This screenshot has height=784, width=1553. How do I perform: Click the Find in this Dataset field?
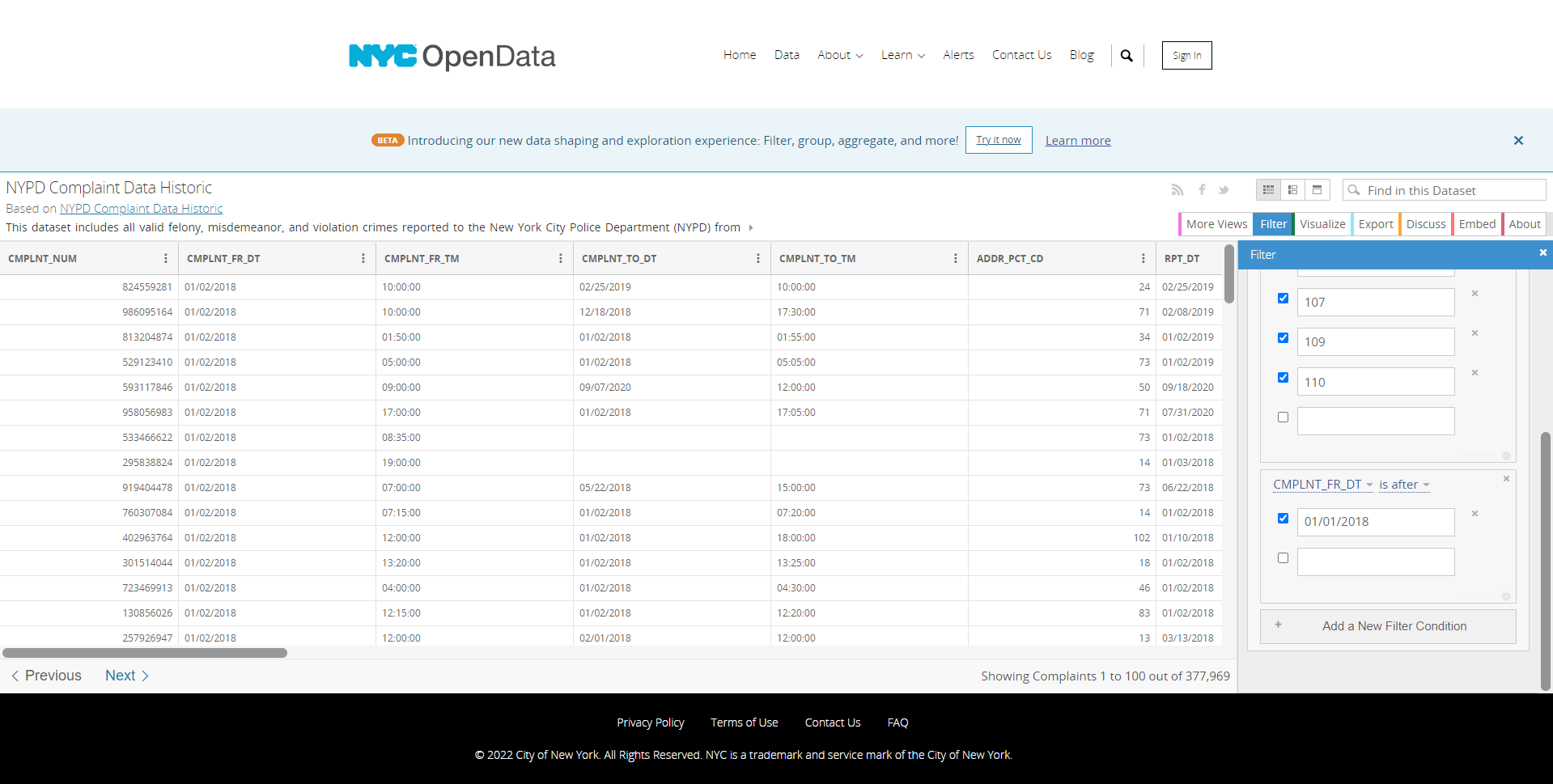1445,190
